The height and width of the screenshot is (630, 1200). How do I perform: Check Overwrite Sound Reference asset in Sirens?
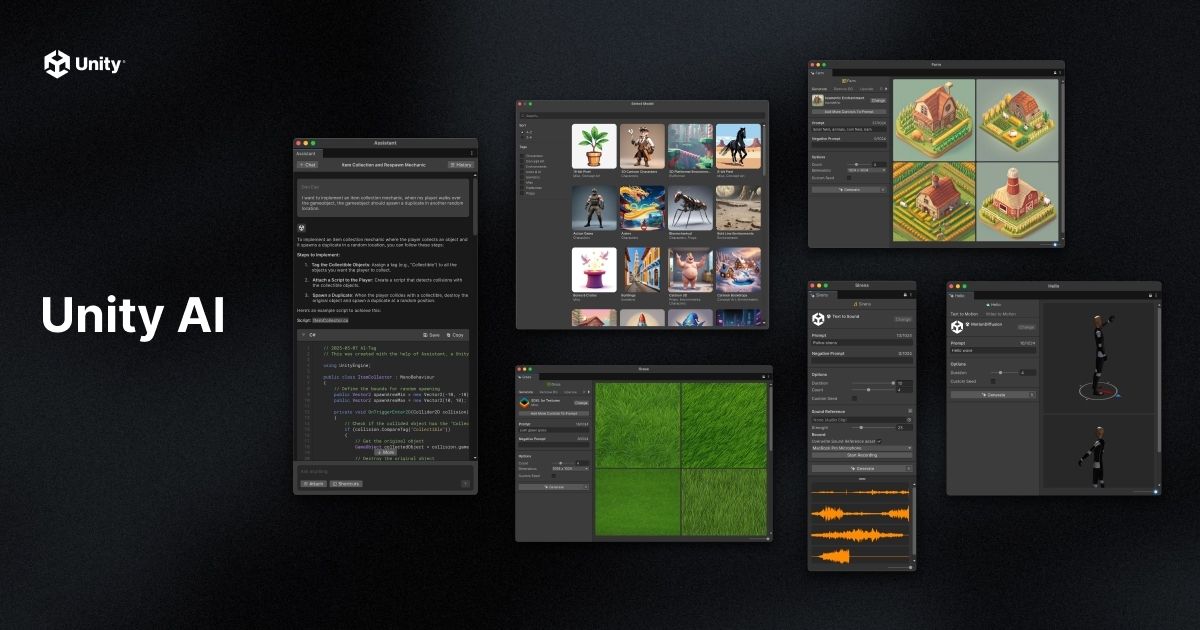880,441
